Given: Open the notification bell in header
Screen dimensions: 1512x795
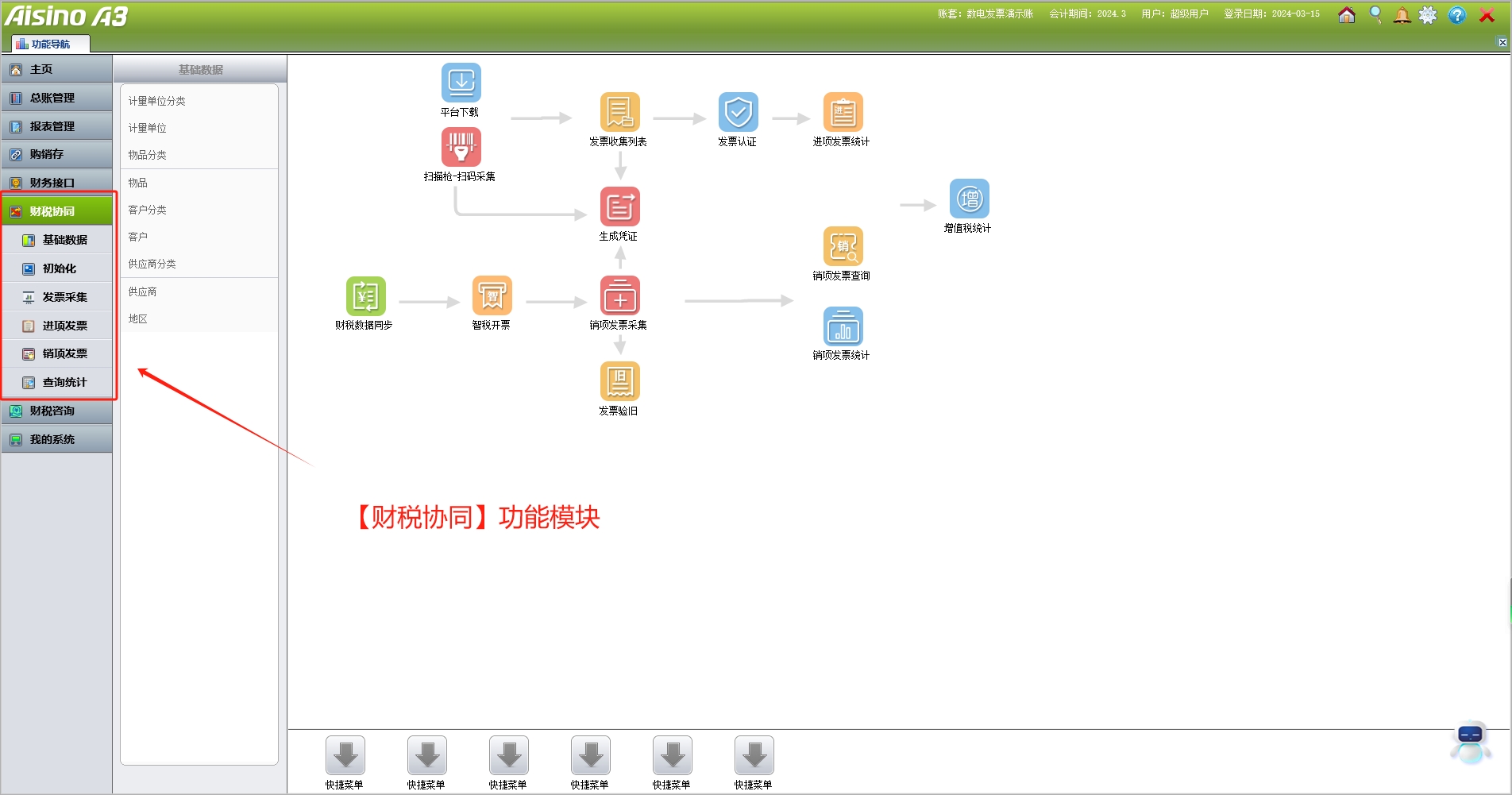Looking at the screenshot, I should click(x=1402, y=15).
